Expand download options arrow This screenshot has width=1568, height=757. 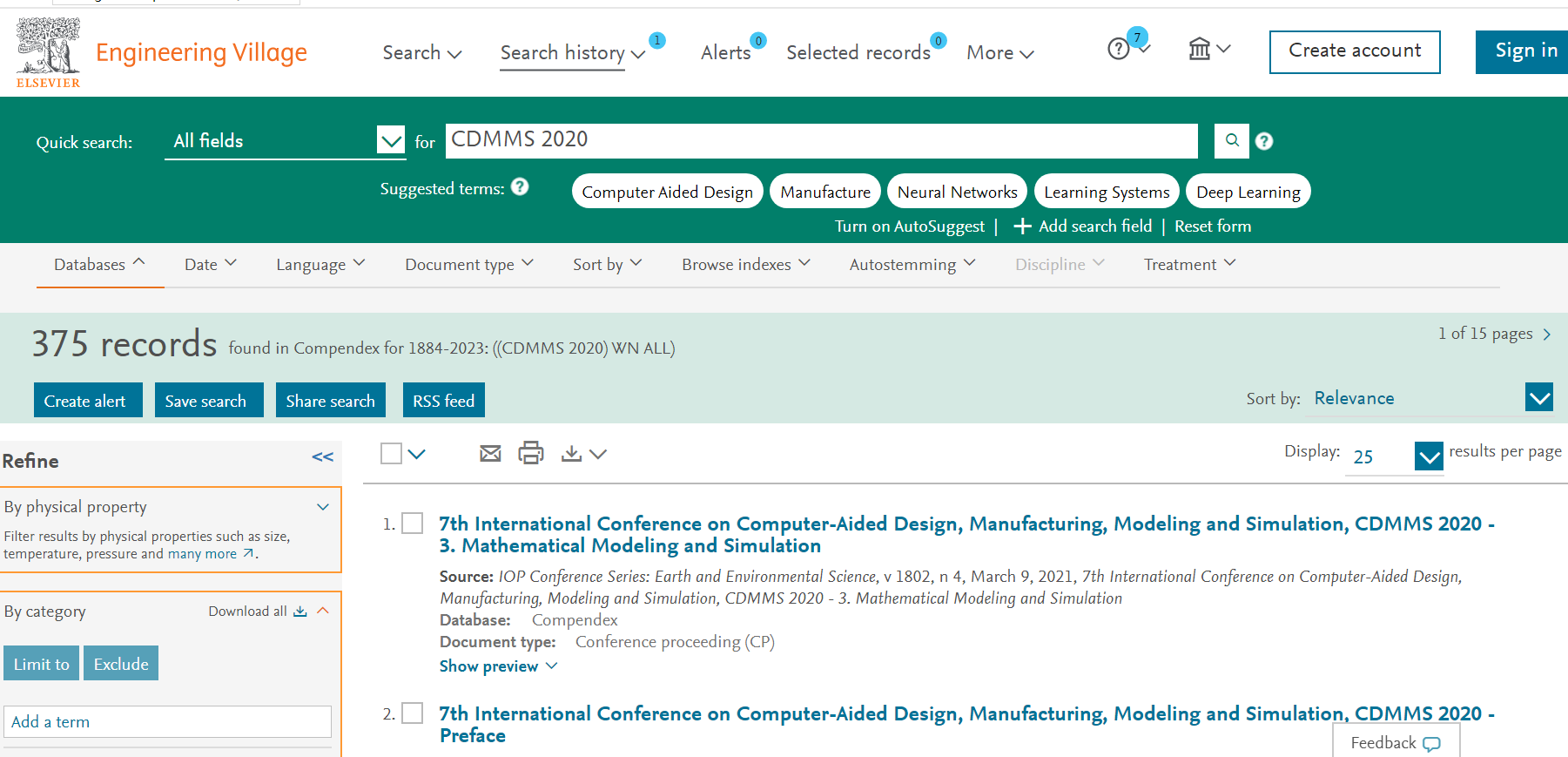[x=598, y=454]
